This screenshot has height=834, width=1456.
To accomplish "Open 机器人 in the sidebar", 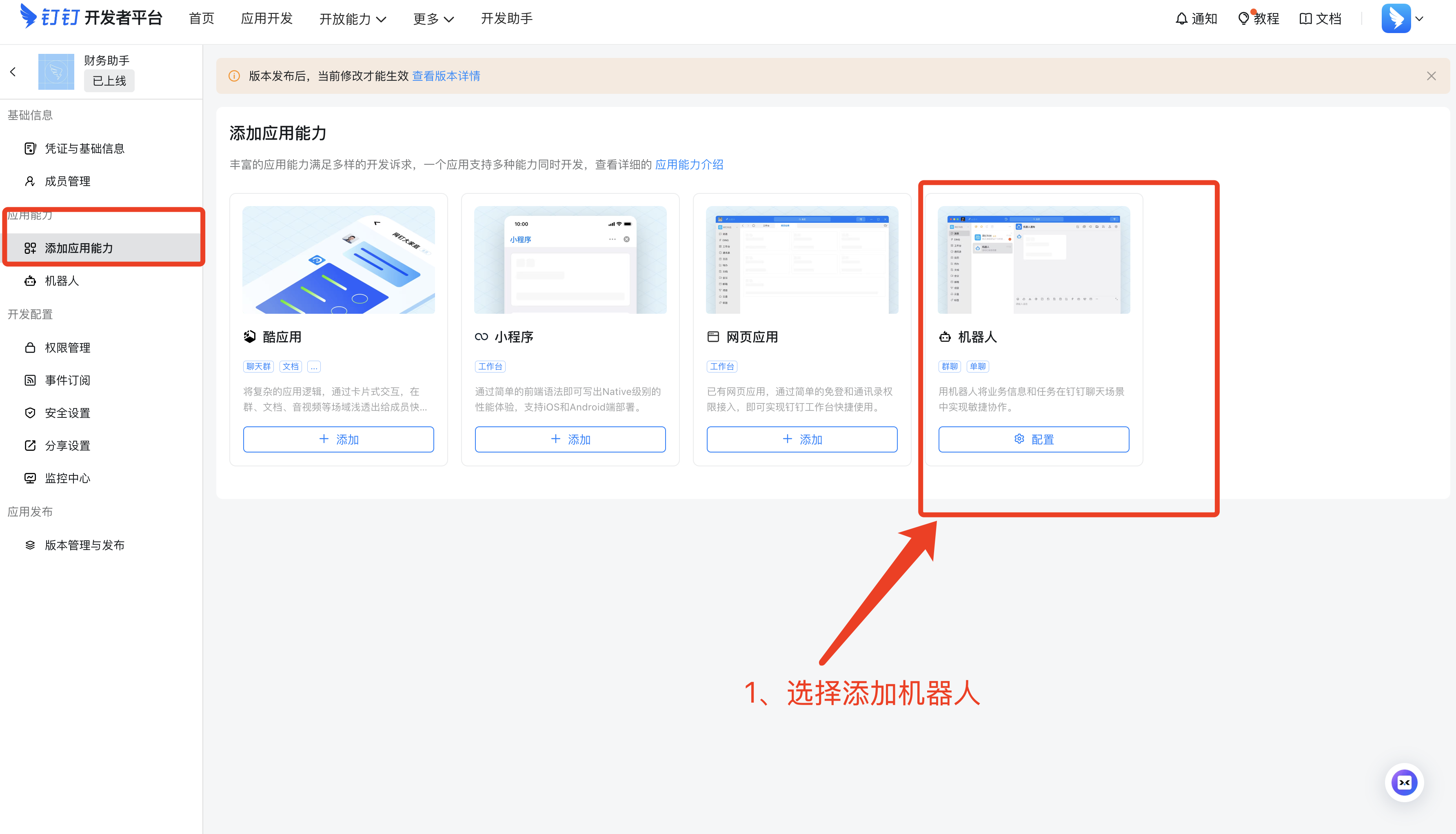I will point(62,281).
